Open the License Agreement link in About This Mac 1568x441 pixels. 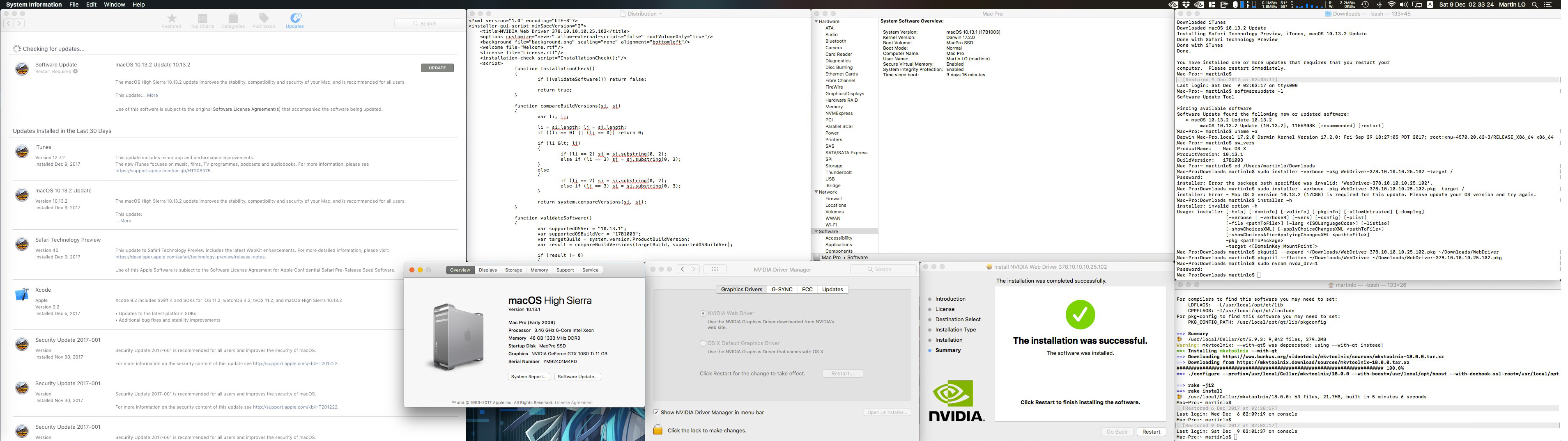click(573, 403)
